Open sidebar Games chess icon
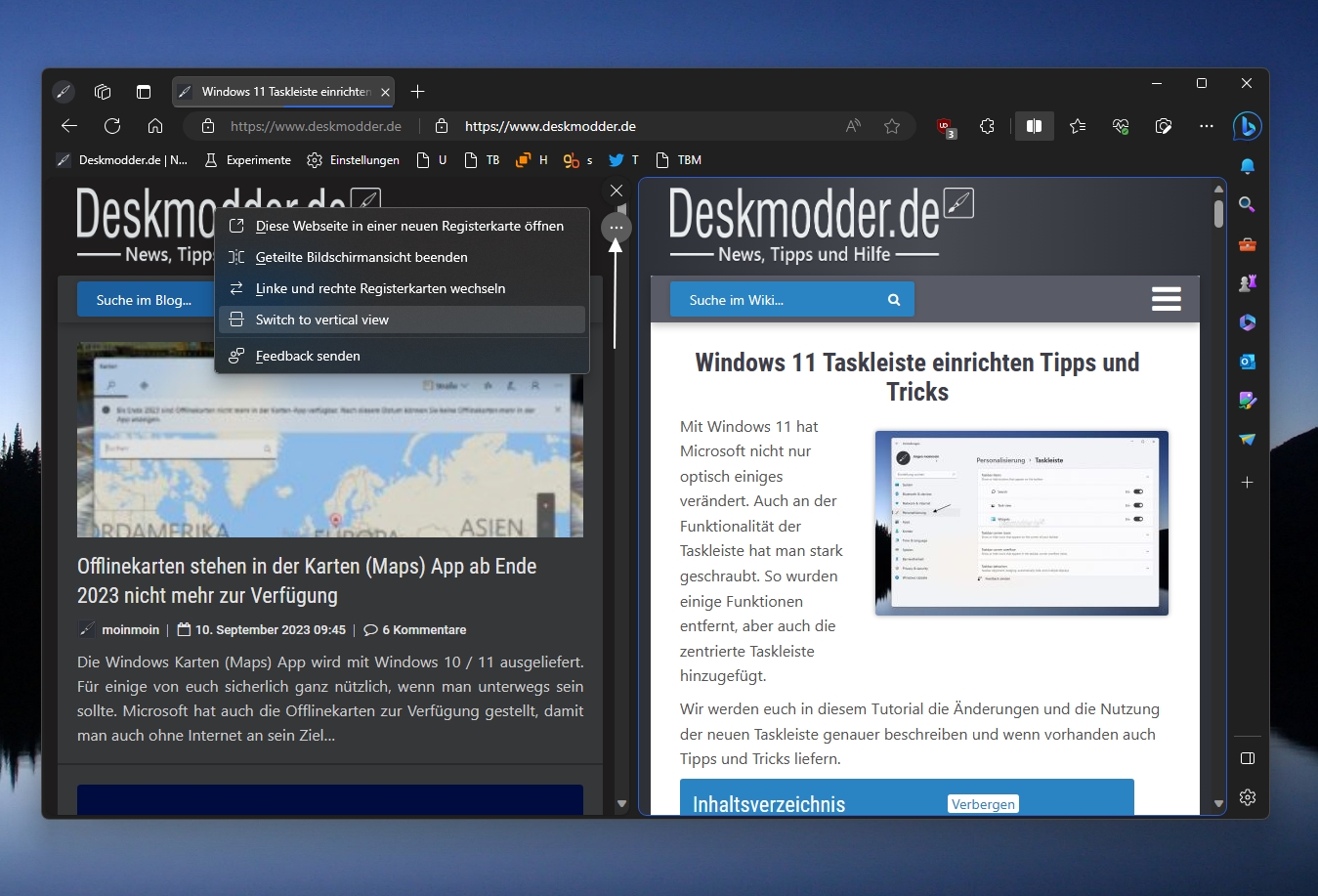This screenshot has width=1318, height=896. coord(1247,283)
